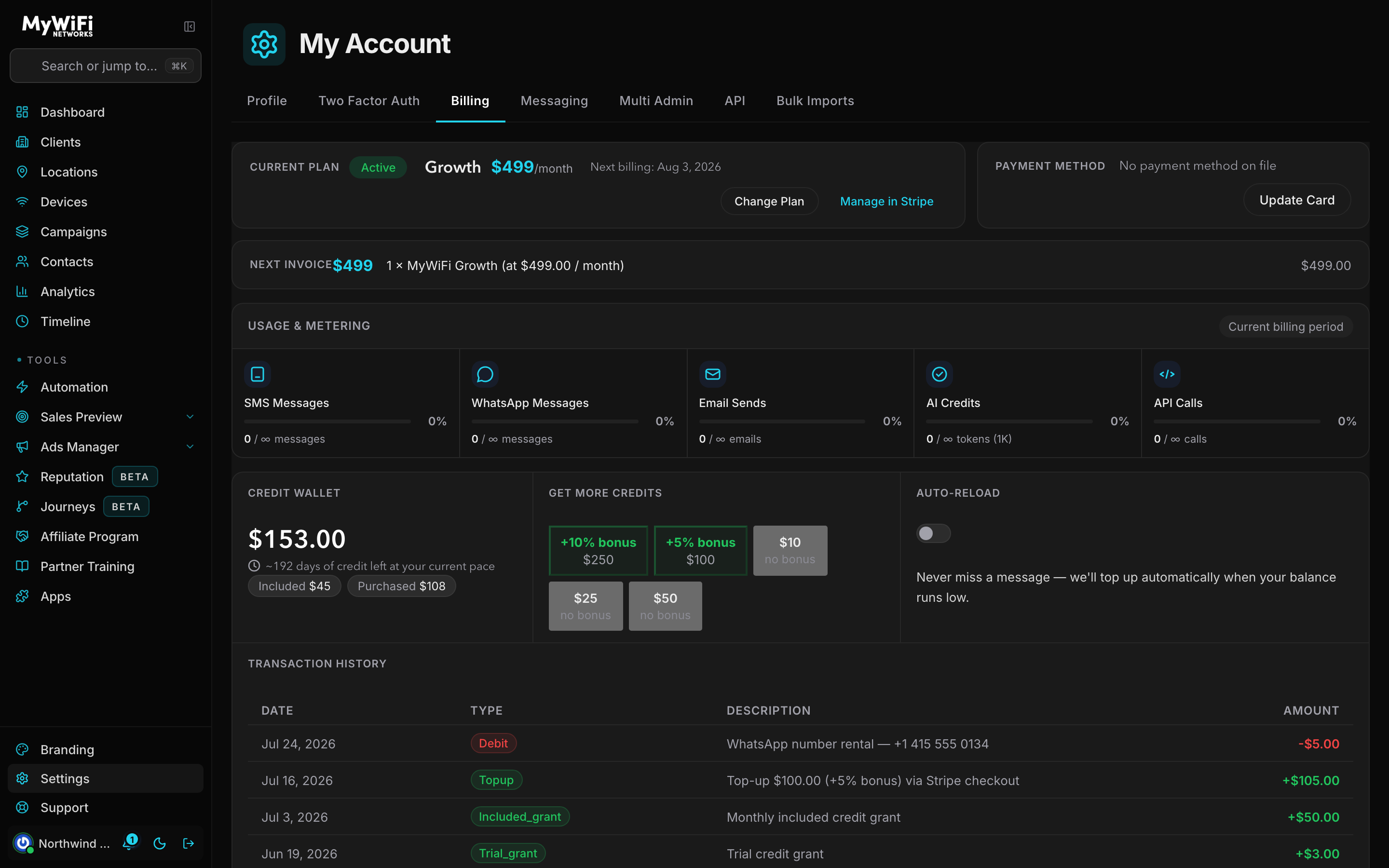The width and height of the screenshot is (1389, 868).
Task: Click the Branding palette icon
Action: point(22,749)
